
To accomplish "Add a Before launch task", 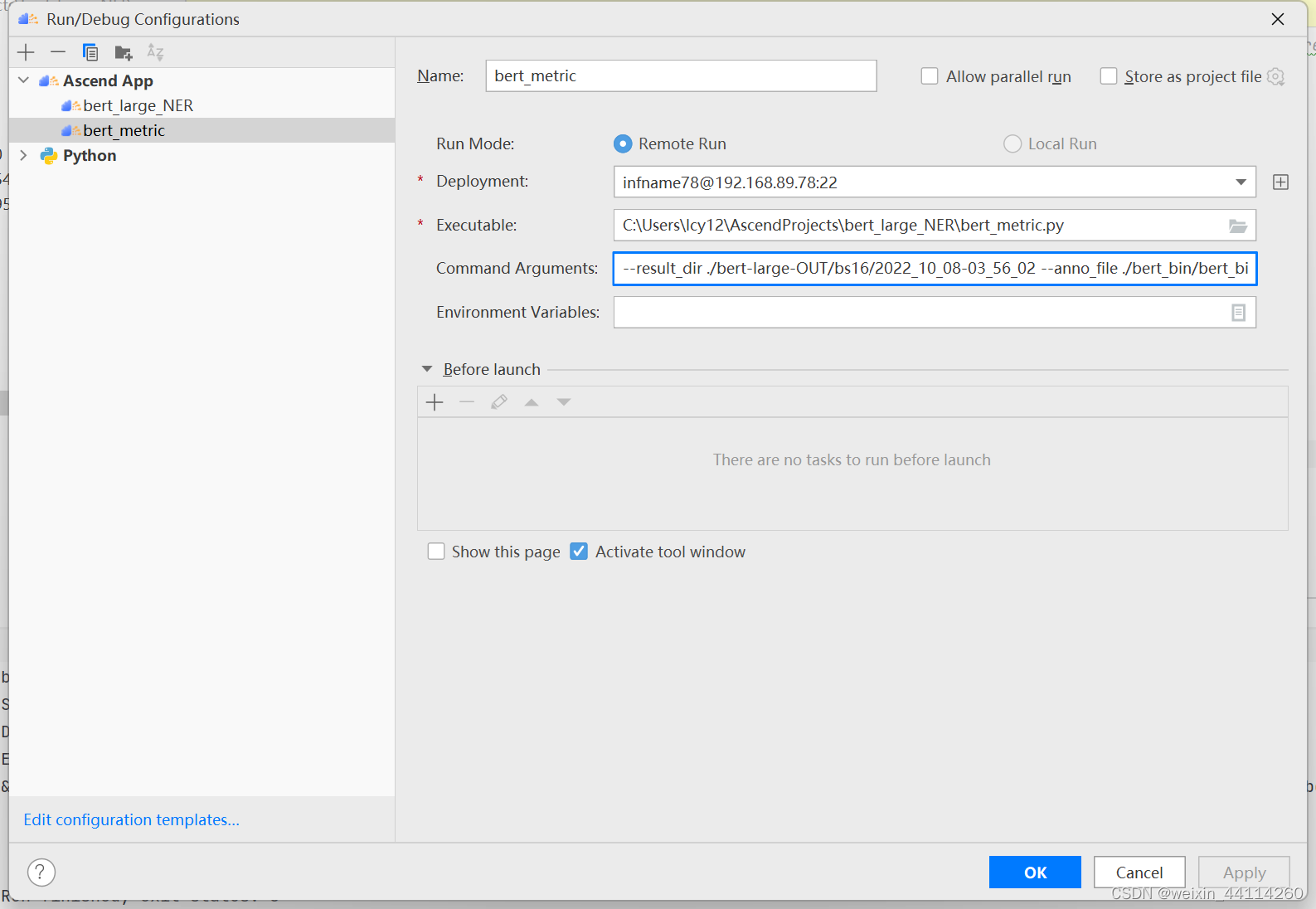I will coord(435,402).
